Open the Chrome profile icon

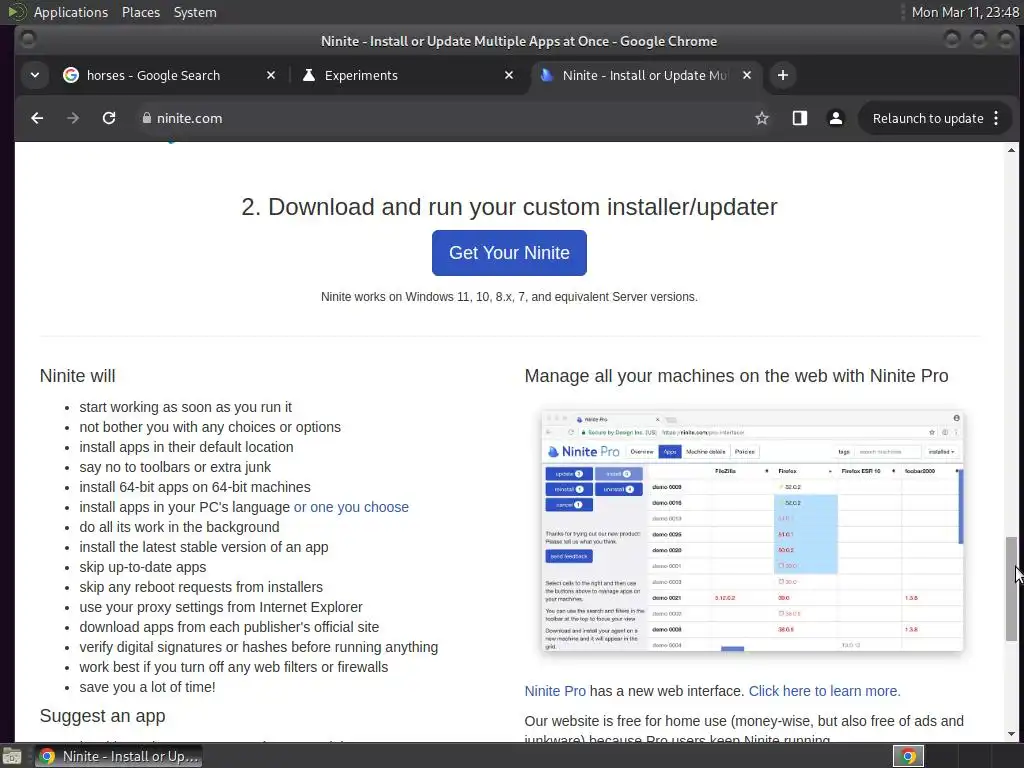pyautogui.click(x=835, y=118)
